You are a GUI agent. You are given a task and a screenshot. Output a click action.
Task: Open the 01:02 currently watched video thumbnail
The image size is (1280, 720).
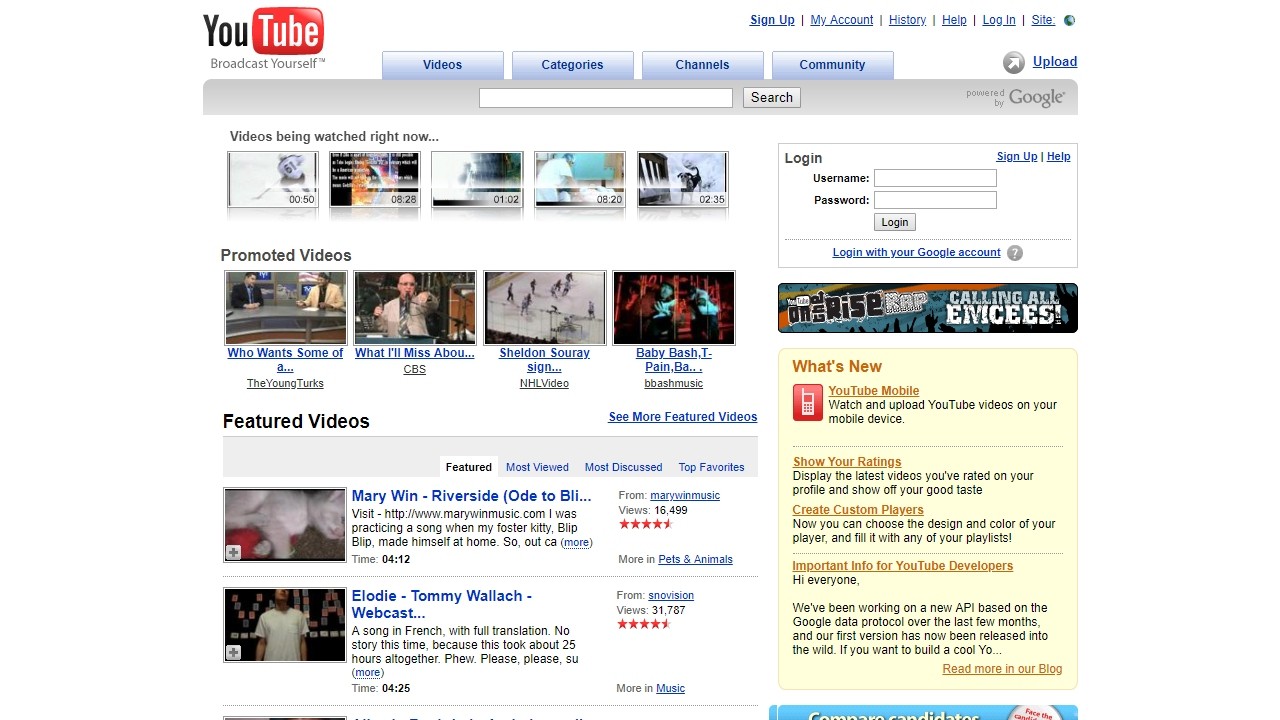click(477, 180)
